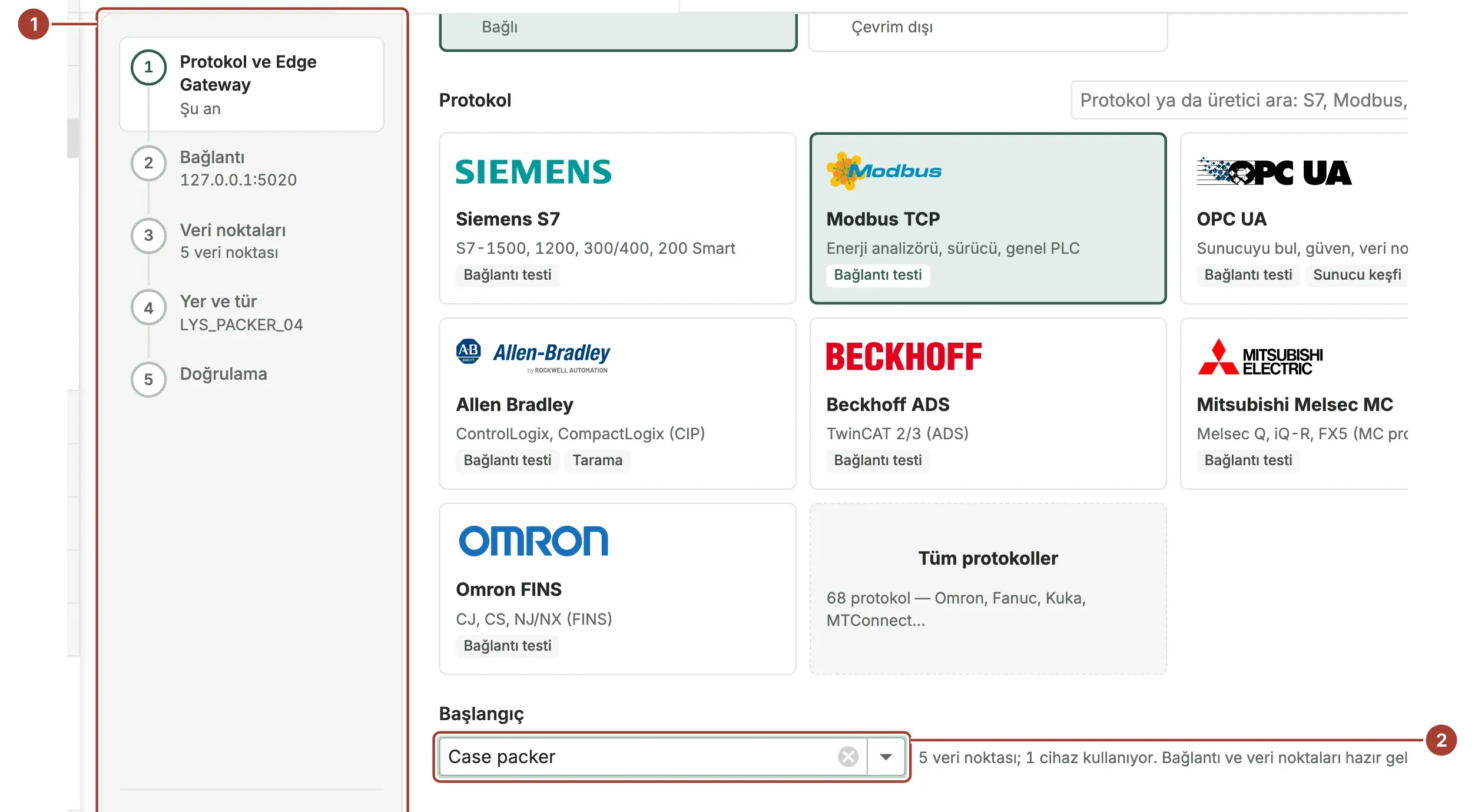Click the Beckhoff logo
The image size is (1475, 812).
(904, 356)
